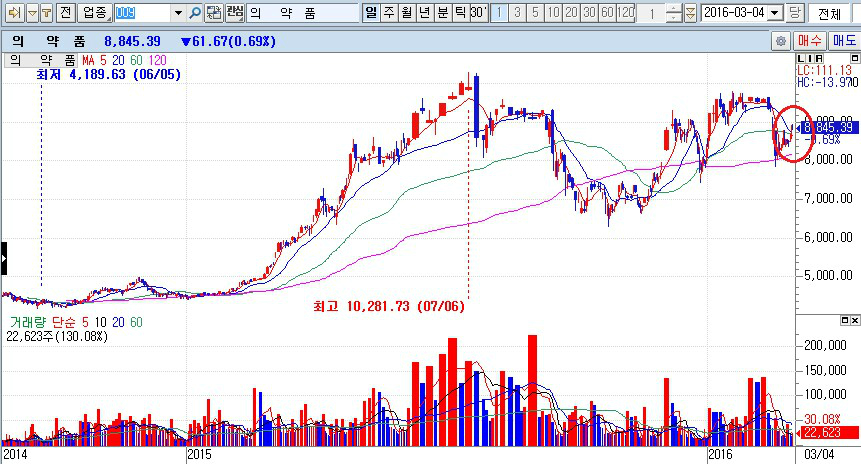Image resolution: width=861 pixels, height=464 pixels.
Task: Open the code 009 dropdown list
Action: click(178, 13)
